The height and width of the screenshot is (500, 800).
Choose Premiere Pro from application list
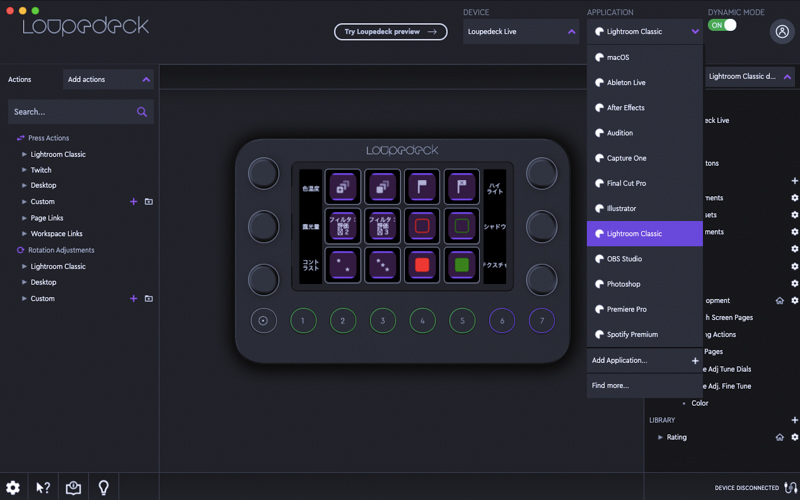[645, 309]
